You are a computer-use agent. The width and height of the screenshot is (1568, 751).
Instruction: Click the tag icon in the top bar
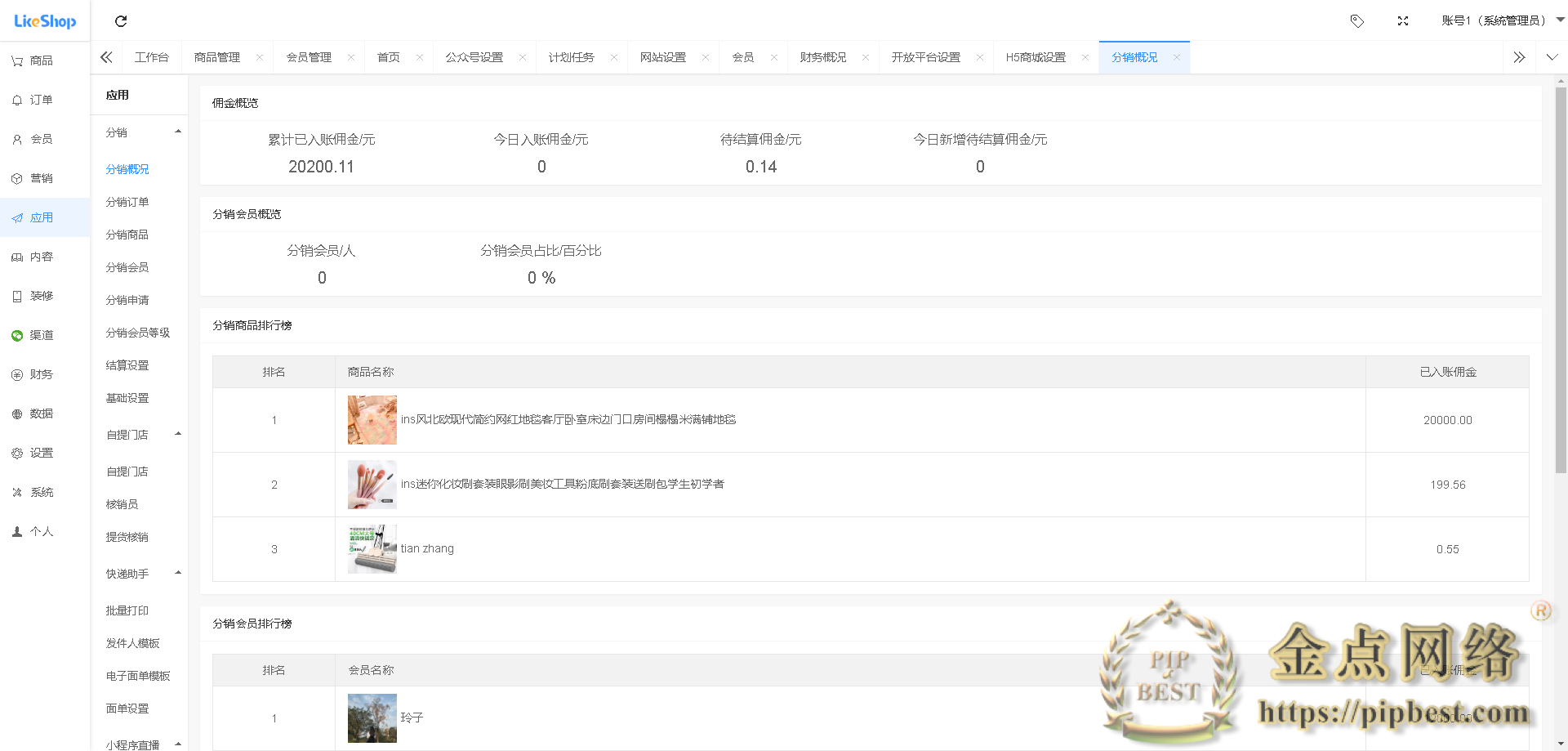1357,21
